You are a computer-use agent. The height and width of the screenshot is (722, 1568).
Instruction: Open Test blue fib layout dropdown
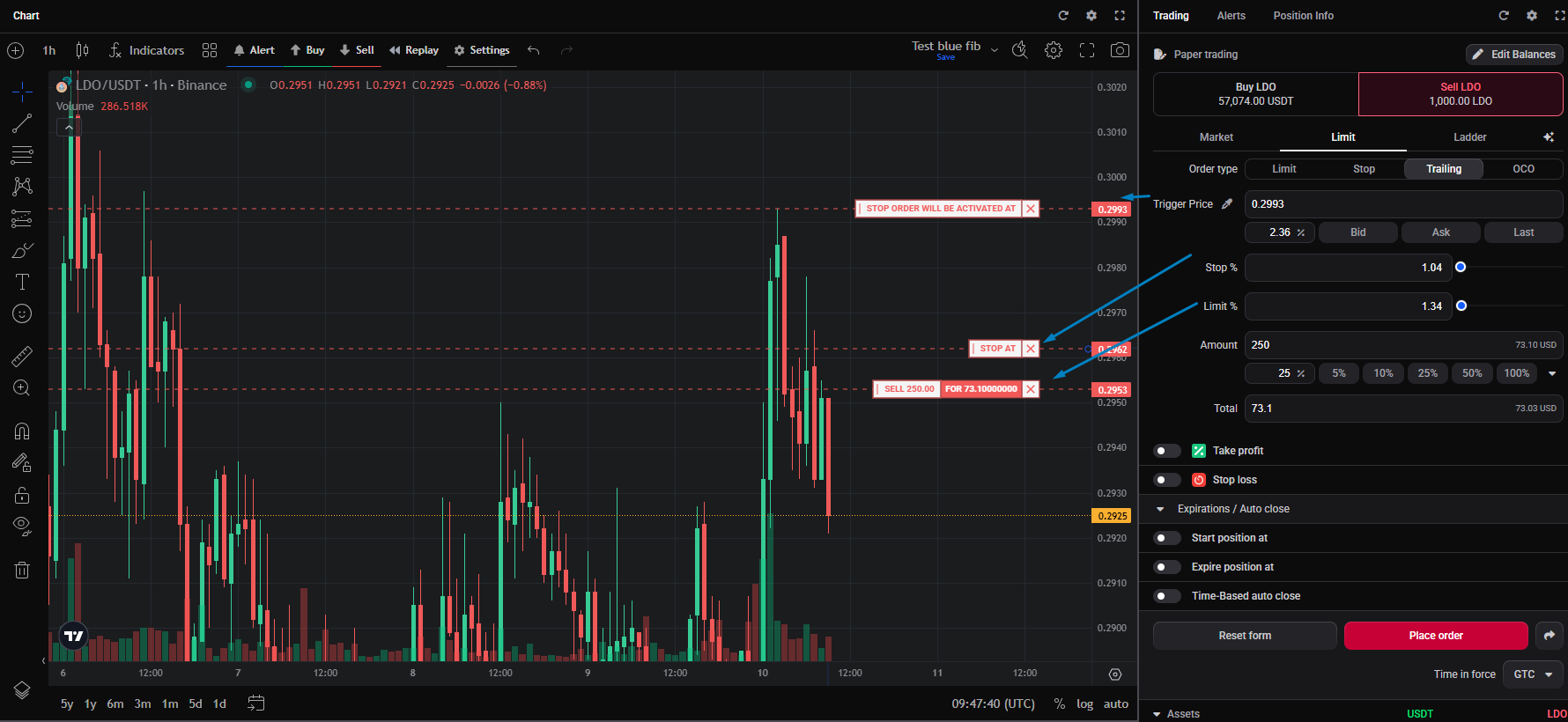tap(995, 50)
